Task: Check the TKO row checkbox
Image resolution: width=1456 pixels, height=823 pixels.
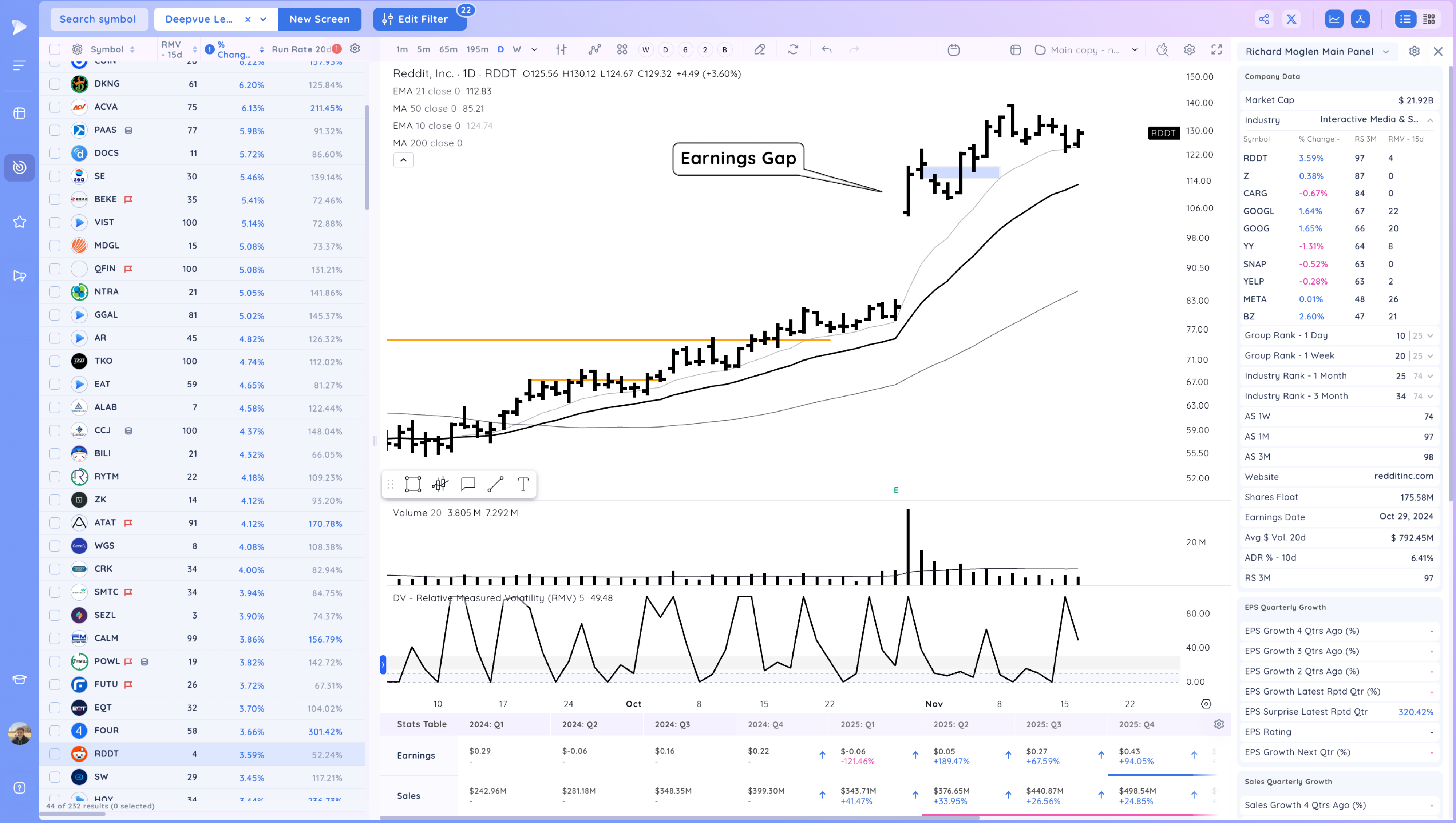Action: point(54,361)
